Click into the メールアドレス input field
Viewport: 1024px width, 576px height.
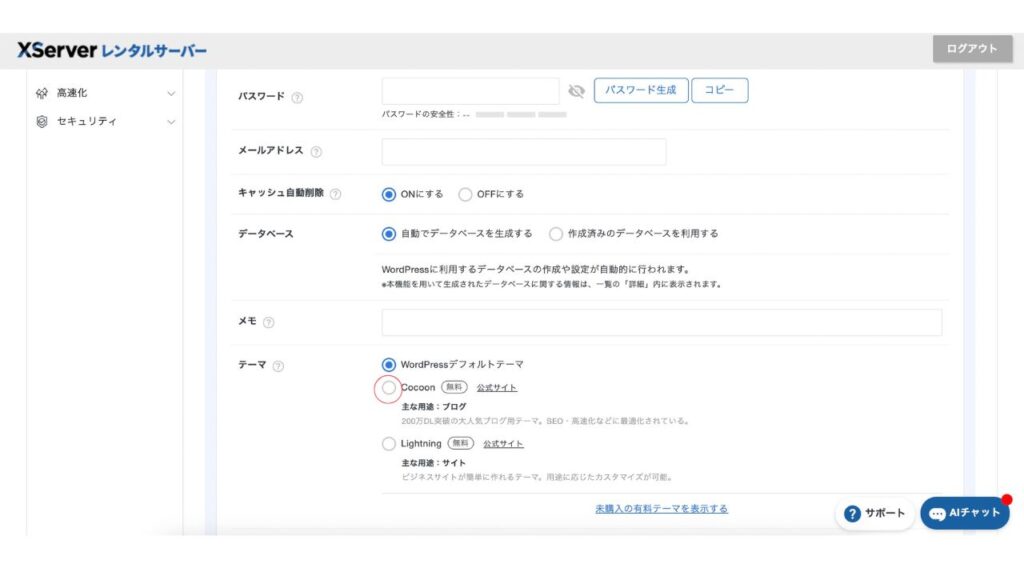click(x=524, y=152)
